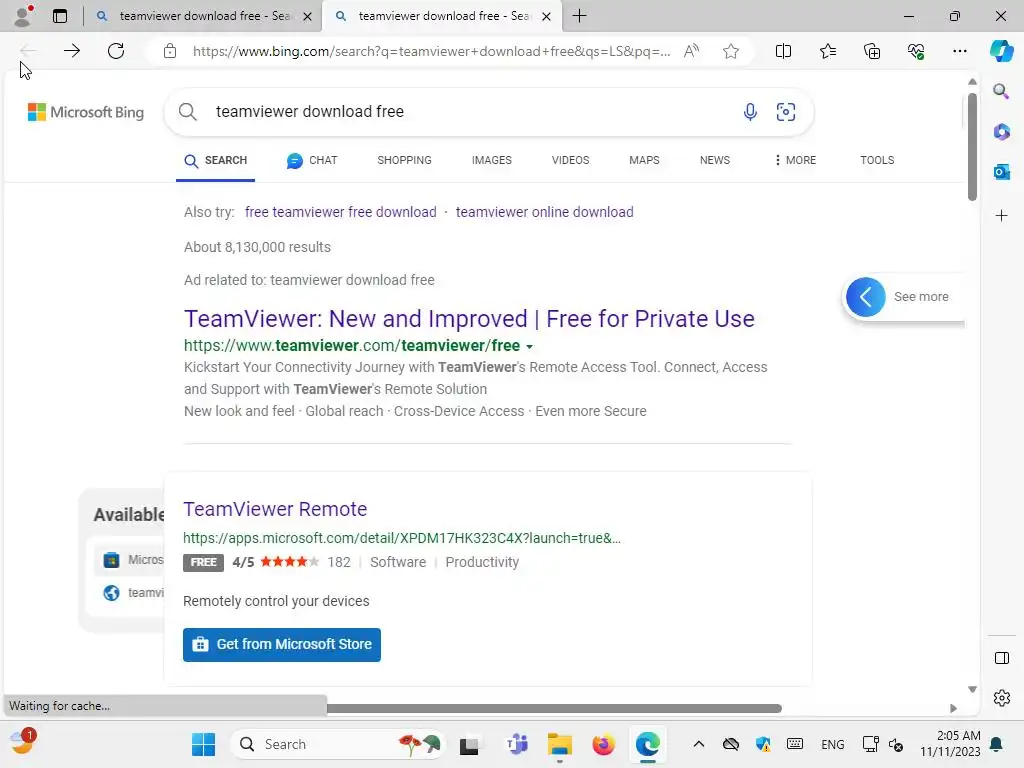
Task: Refresh the current page
Action: 116,51
